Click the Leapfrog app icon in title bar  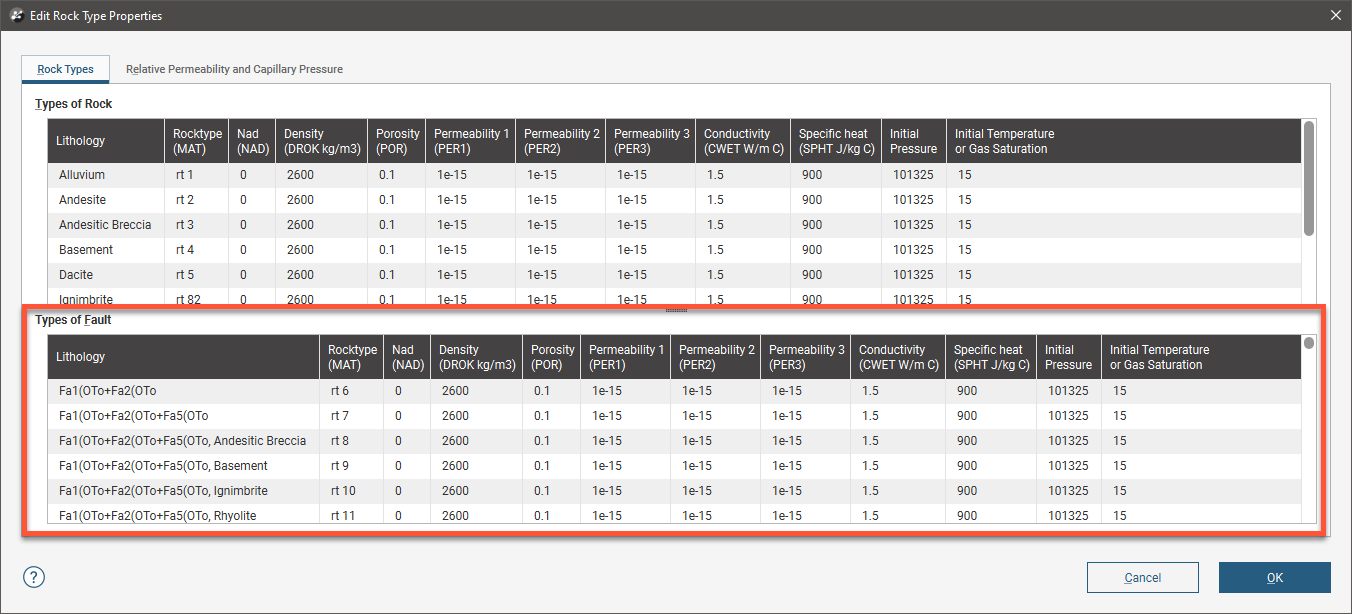coord(16,16)
